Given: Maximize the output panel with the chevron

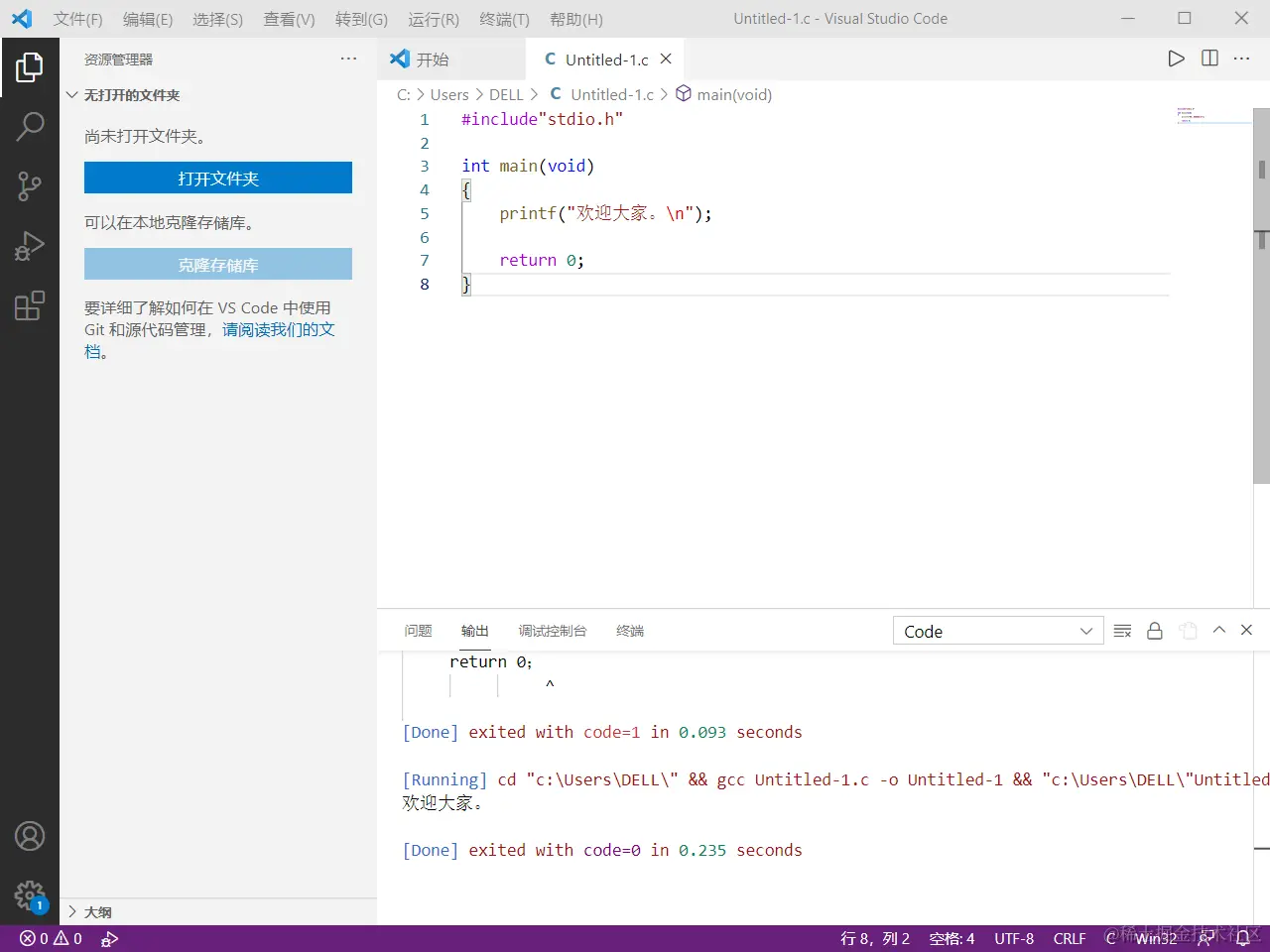Looking at the screenshot, I should (x=1219, y=630).
